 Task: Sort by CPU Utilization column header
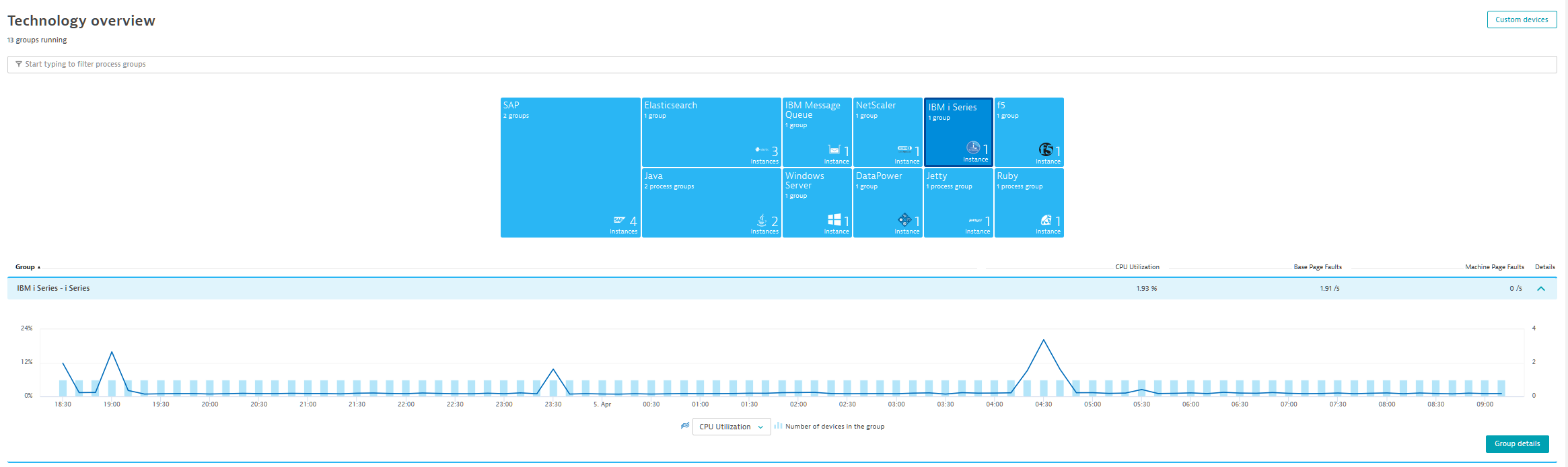coord(1137,267)
